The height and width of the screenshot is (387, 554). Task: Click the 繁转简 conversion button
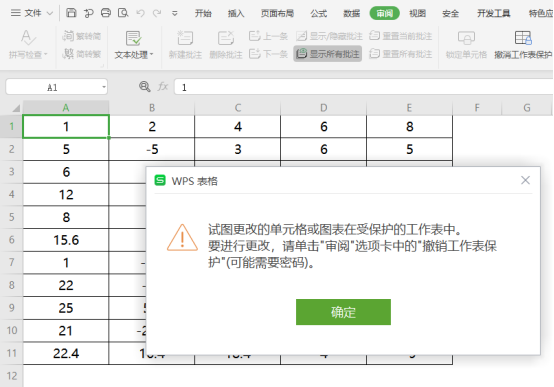82,36
